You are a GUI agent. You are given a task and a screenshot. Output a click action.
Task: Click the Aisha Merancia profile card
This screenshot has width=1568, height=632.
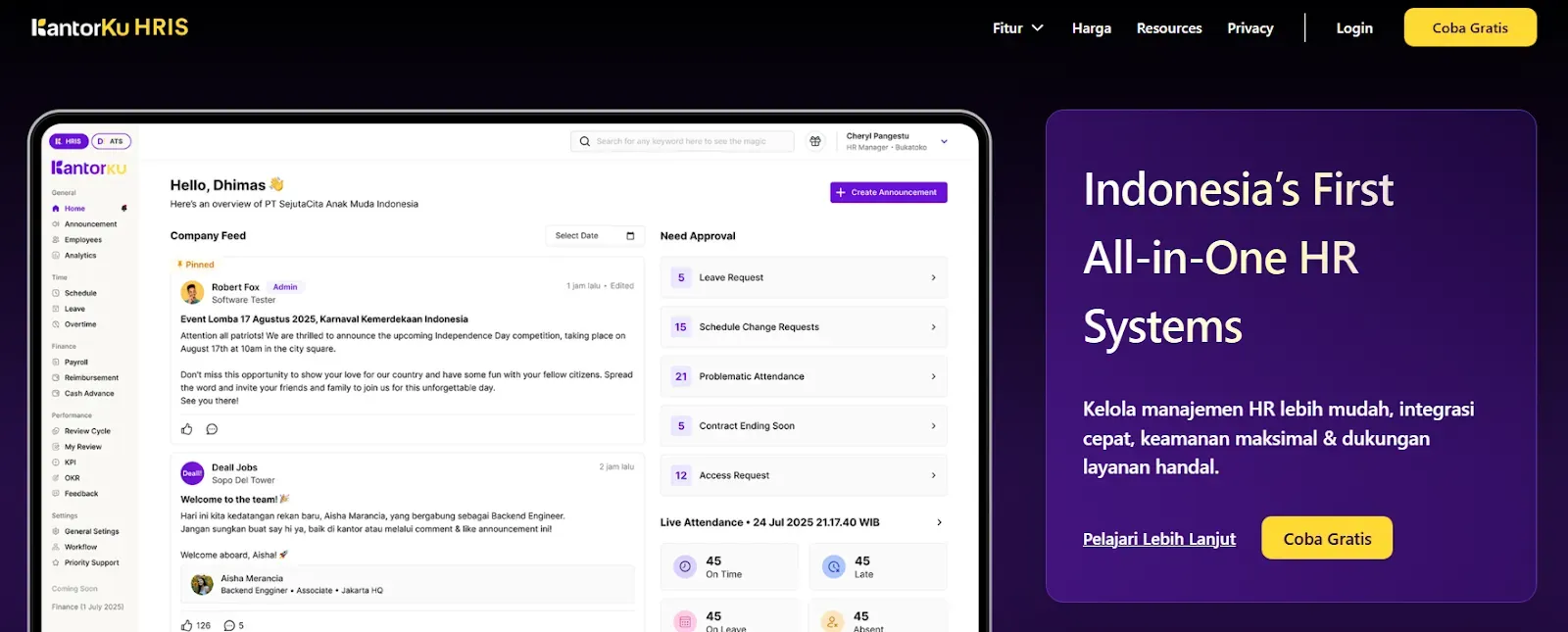click(408, 585)
